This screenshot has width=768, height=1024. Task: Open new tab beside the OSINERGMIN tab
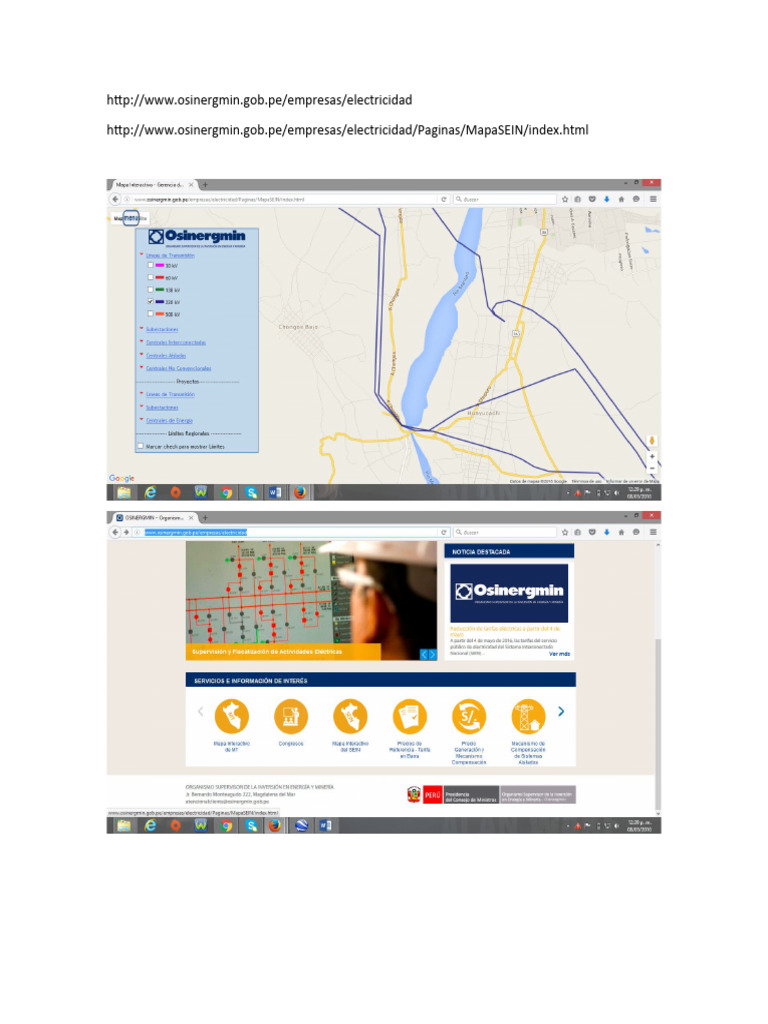click(x=205, y=517)
